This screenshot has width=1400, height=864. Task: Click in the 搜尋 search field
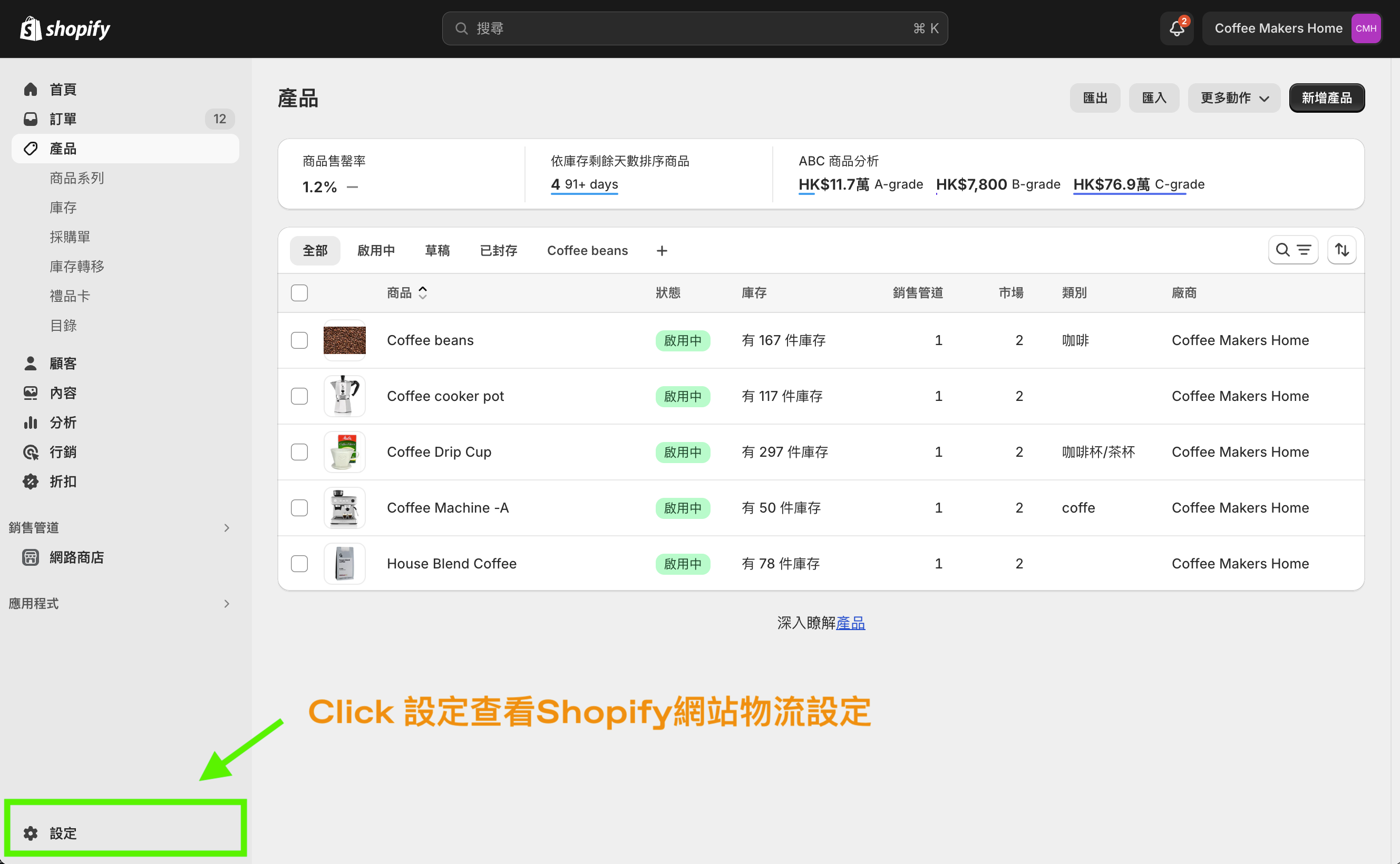click(x=695, y=28)
